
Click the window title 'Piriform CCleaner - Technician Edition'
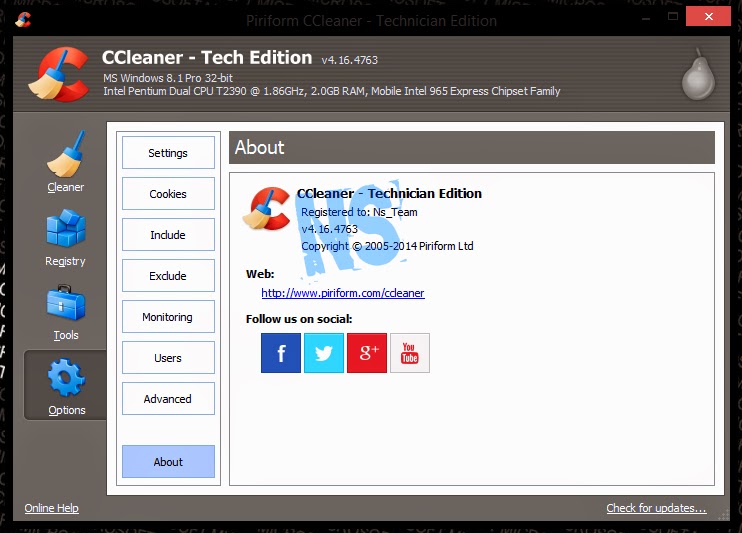click(371, 21)
